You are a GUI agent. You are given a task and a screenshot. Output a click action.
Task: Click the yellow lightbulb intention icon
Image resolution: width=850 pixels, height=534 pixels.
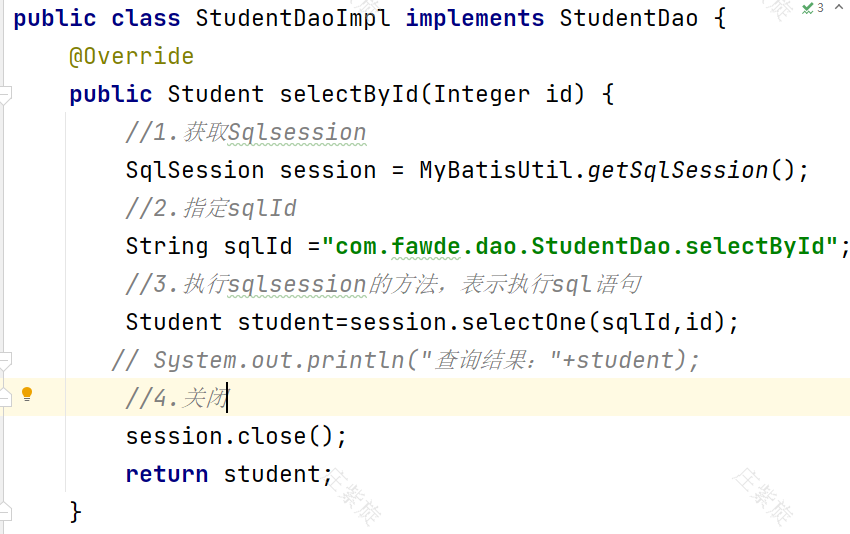[x=27, y=394]
